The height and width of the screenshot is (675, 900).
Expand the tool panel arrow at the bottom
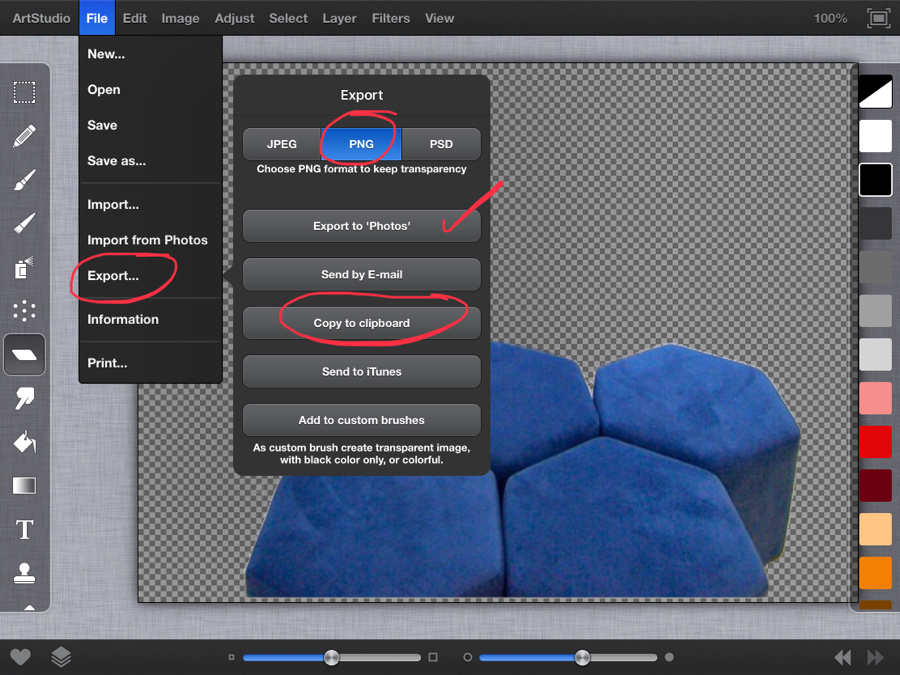[x=29, y=607]
